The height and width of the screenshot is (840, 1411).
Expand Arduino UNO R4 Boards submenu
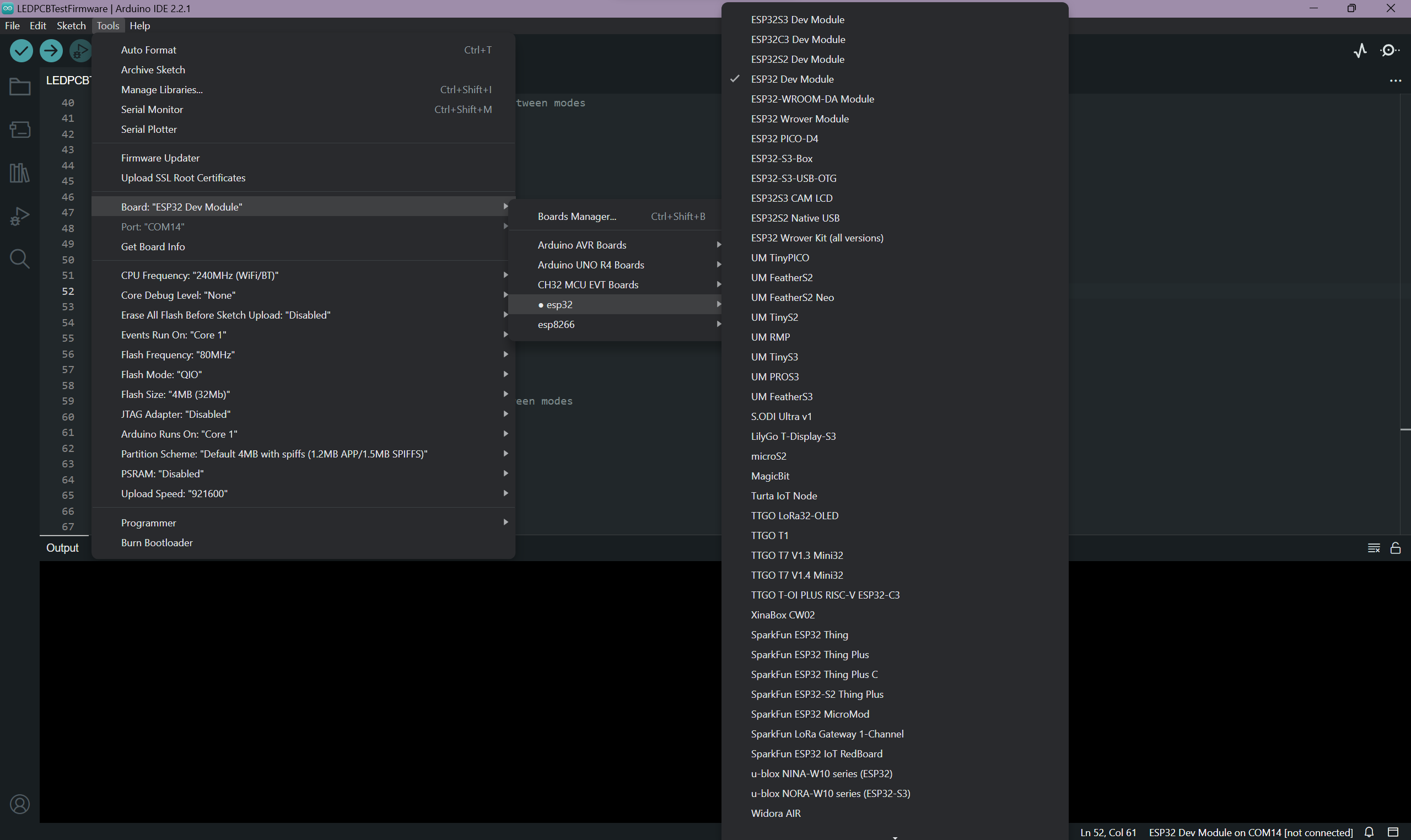(x=615, y=265)
